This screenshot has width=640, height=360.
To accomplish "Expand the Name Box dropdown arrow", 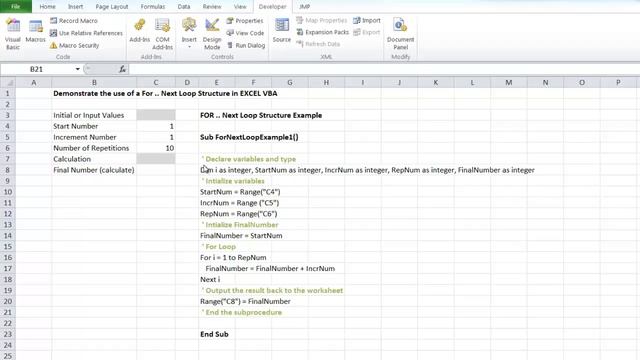I will tap(78, 69).
